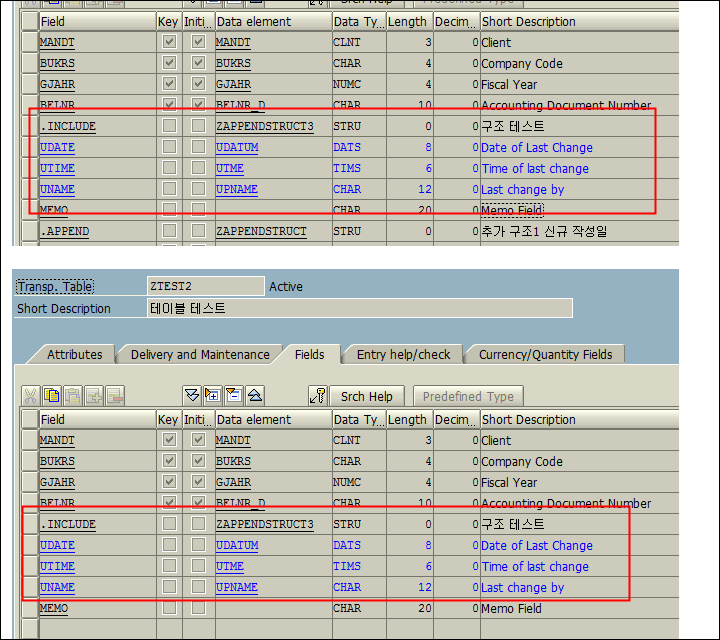Viewport: 720px width, 640px height.
Task: Click MEMO field name in lower list
Action: (54, 608)
